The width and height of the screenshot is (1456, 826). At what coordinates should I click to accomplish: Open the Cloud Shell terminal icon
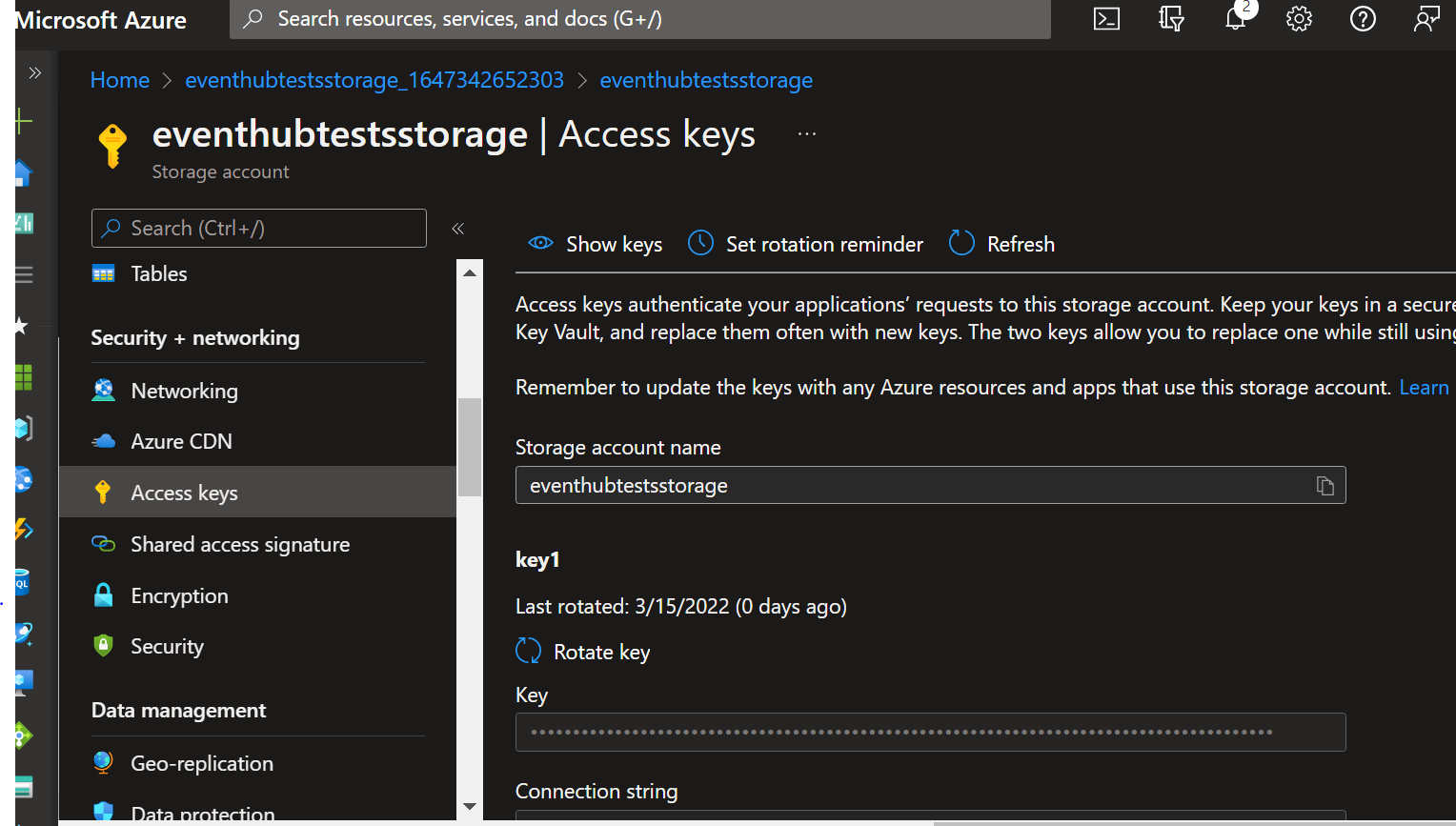[1106, 19]
